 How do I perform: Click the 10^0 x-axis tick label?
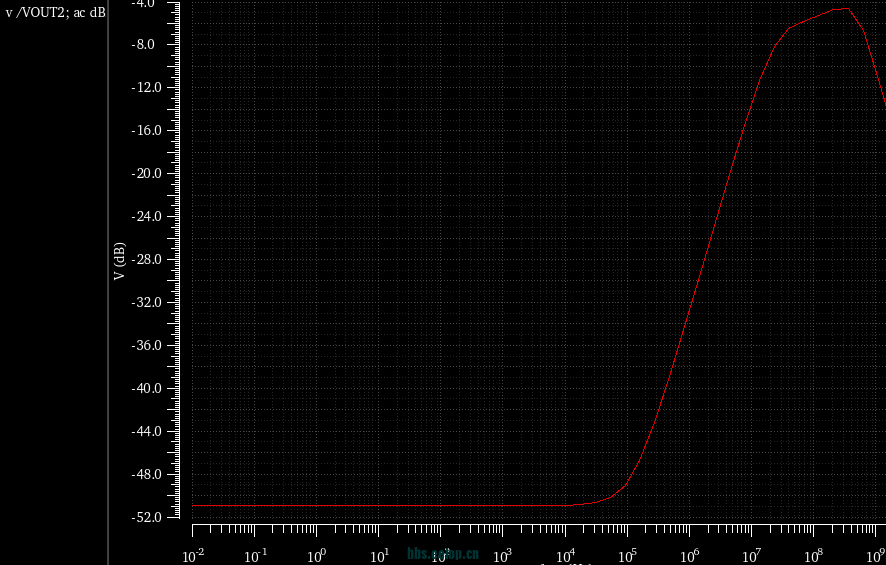point(317,555)
